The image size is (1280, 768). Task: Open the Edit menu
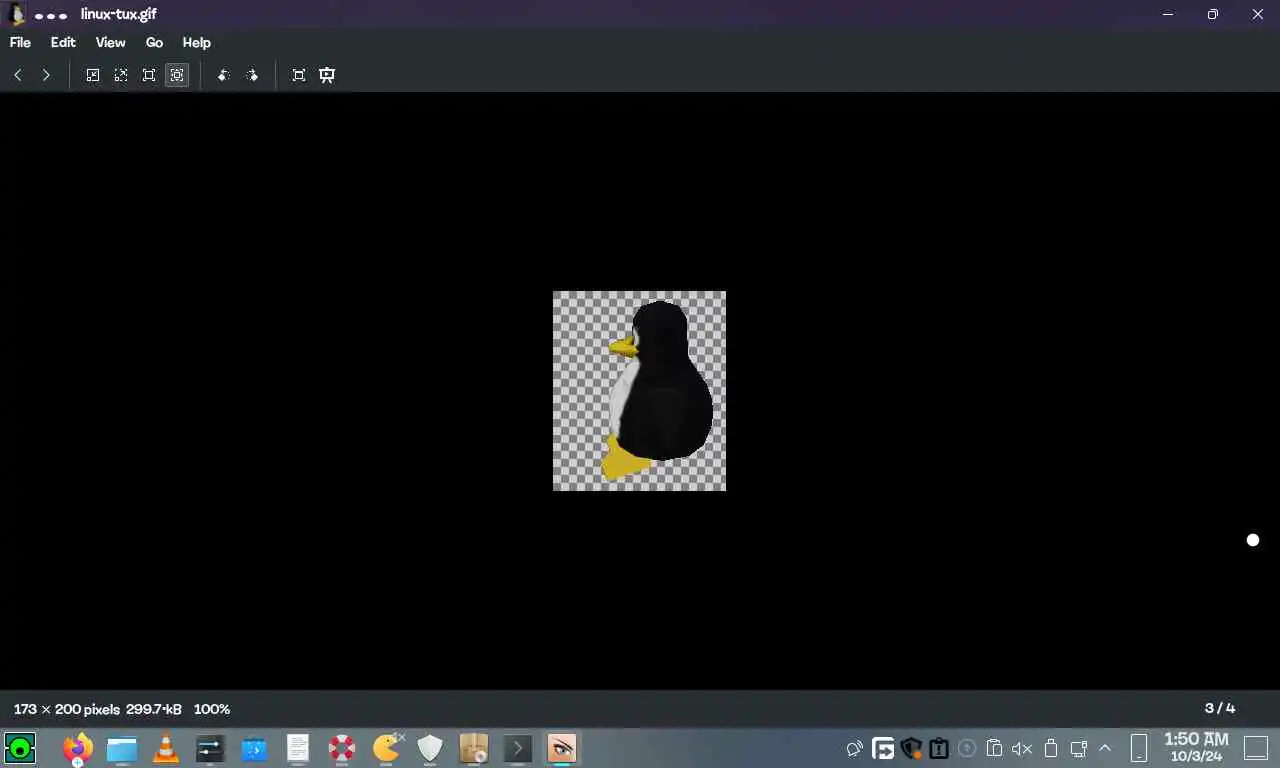pos(63,43)
